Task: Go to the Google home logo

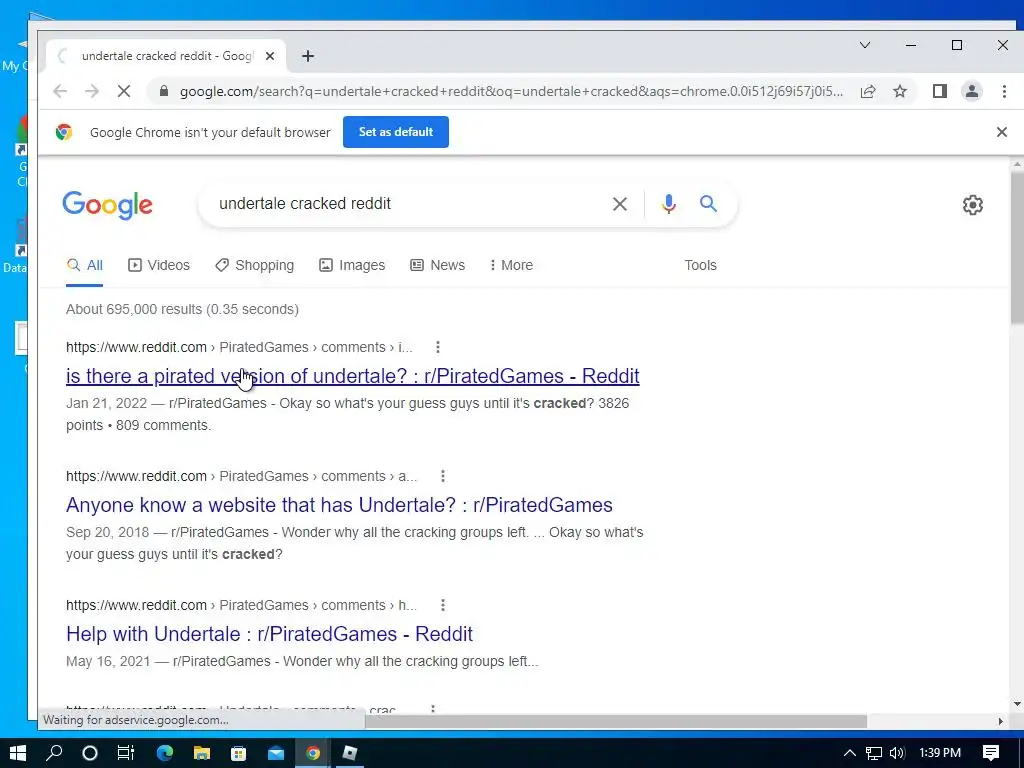Action: 108,205
